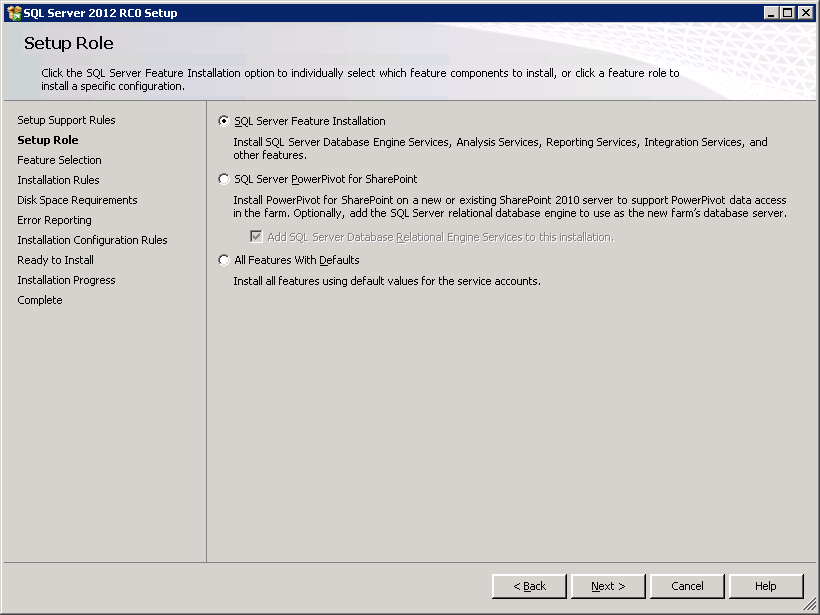
Task: Click Disk Space Requirements step
Action: click(x=77, y=200)
